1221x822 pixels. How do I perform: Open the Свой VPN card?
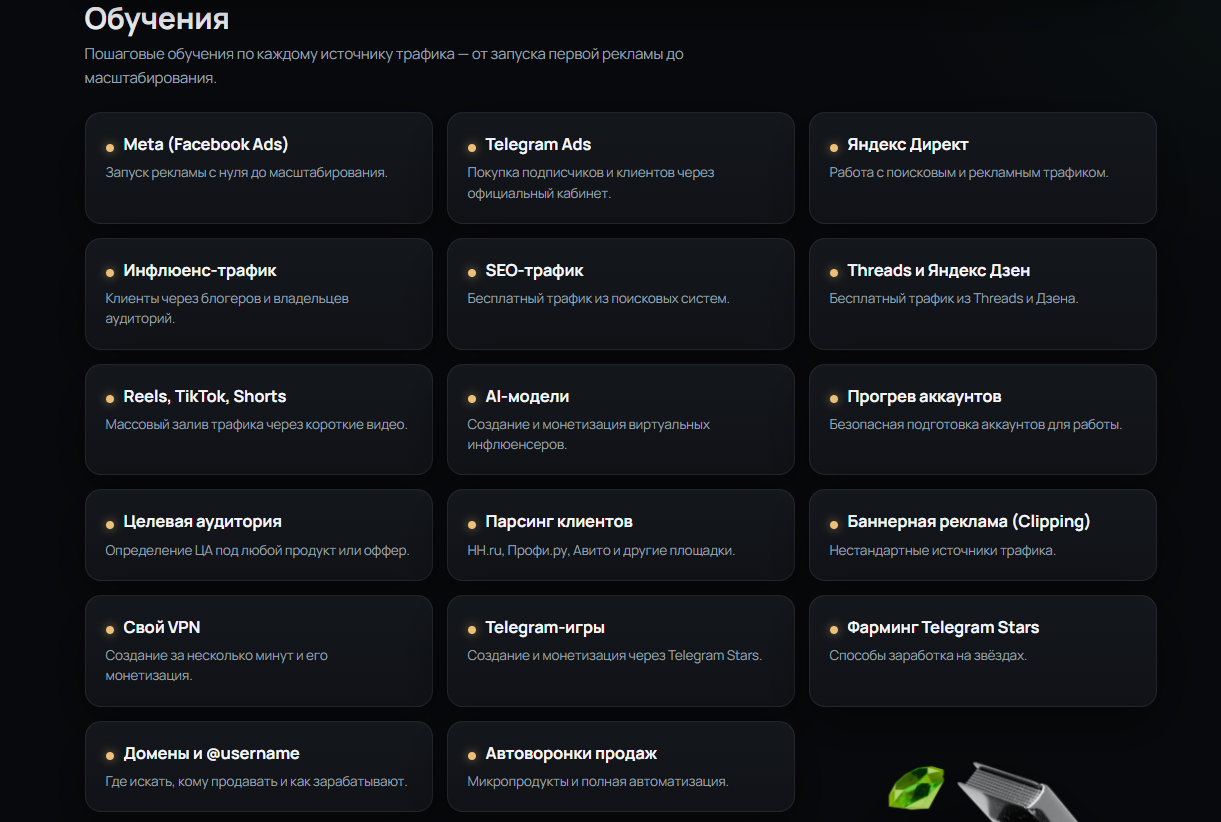[x=259, y=651]
